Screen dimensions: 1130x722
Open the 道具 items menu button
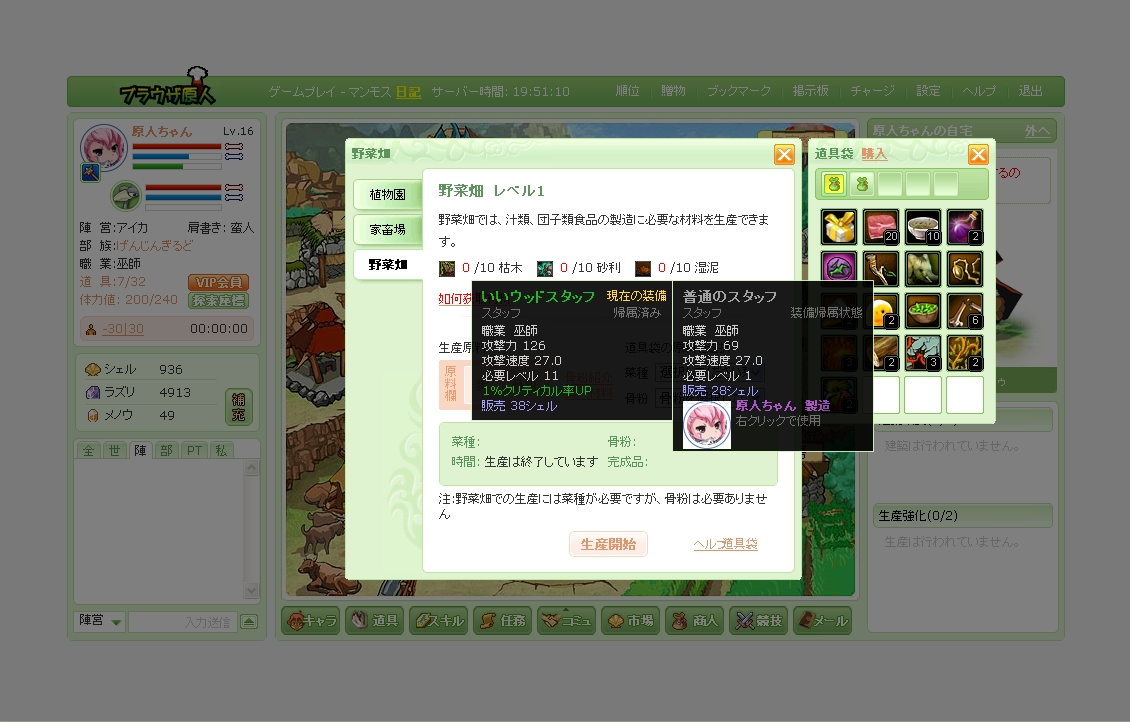(x=375, y=620)
